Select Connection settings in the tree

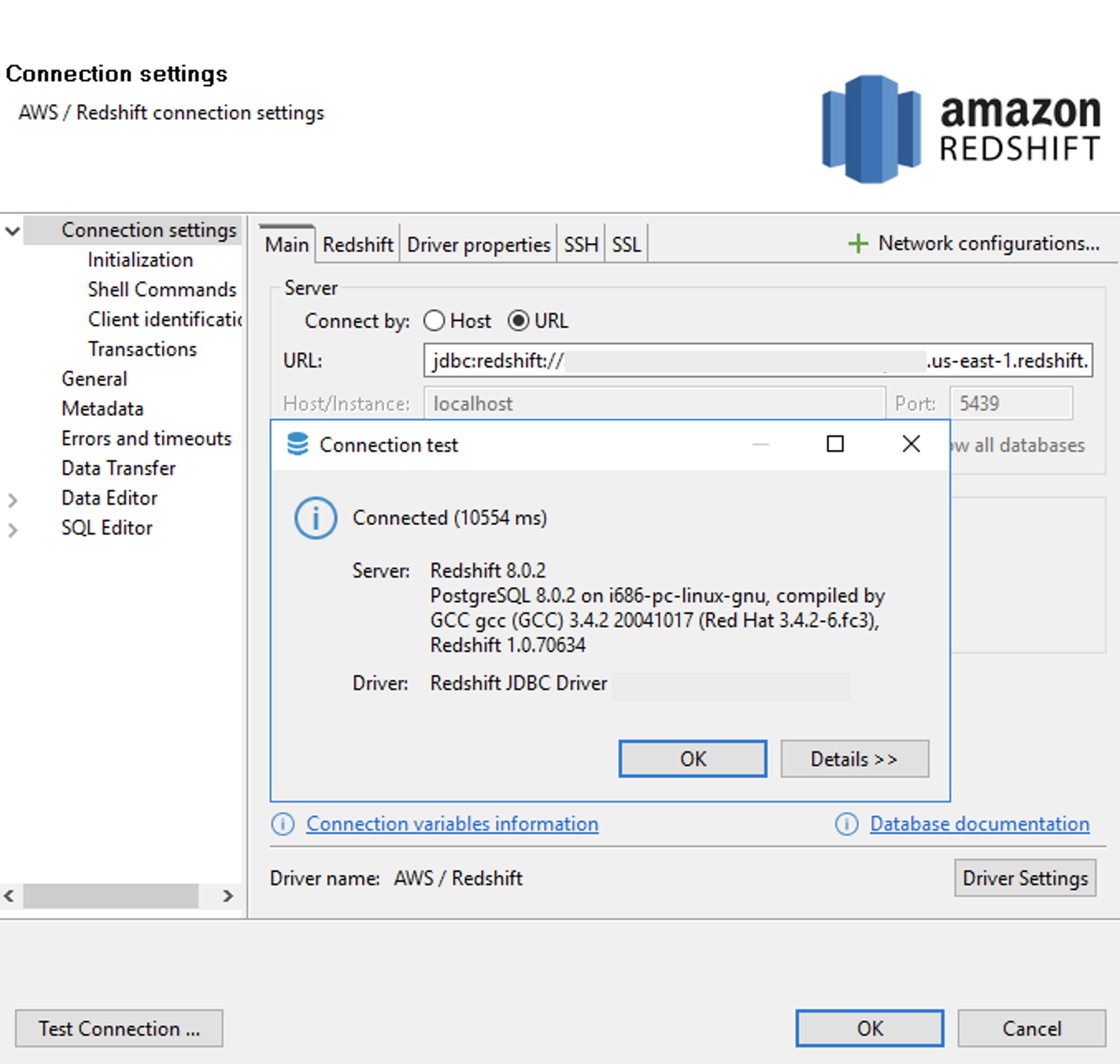tap(149, 230)
